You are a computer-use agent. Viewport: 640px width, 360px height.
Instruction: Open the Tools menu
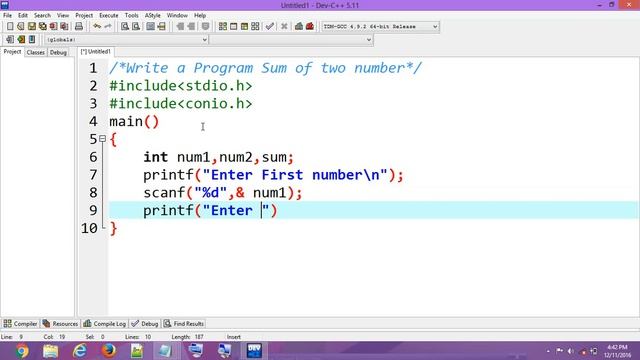pyautogui.click(x=131, y=16)
